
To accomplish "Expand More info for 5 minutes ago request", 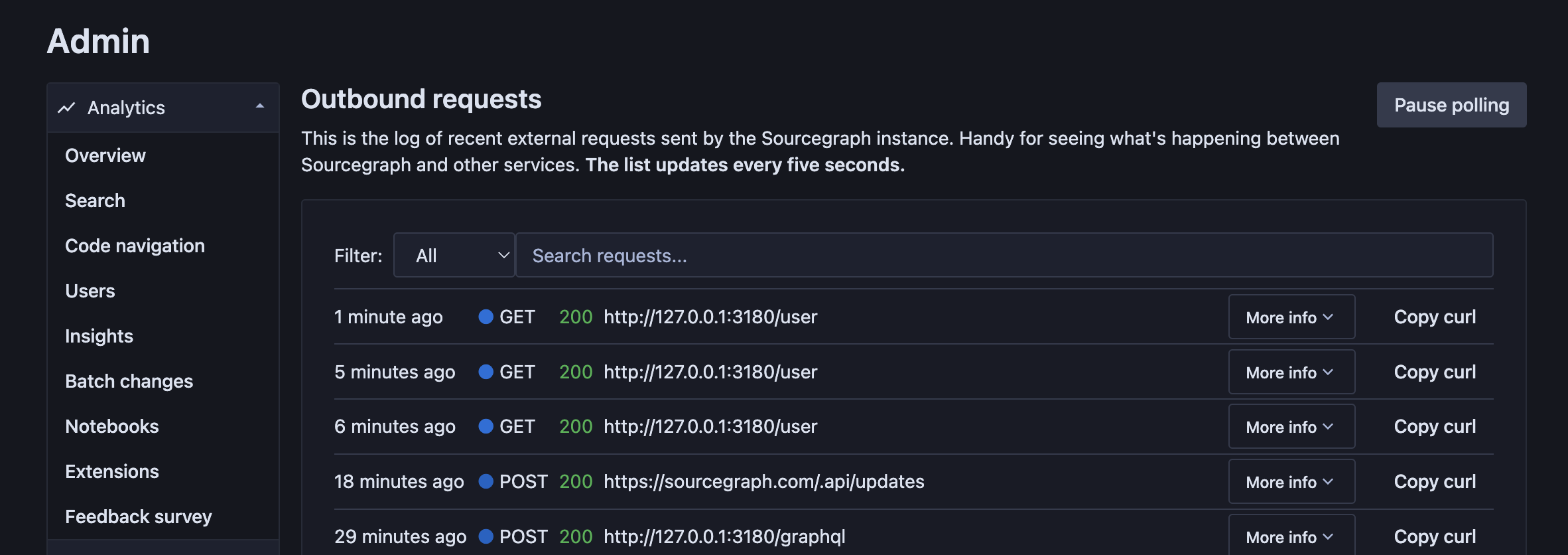I will click(1291, 372).
